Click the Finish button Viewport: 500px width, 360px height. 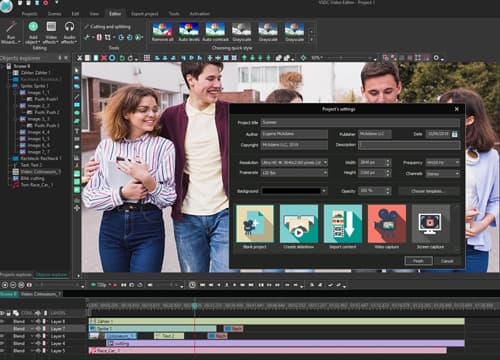coord(418,261)
